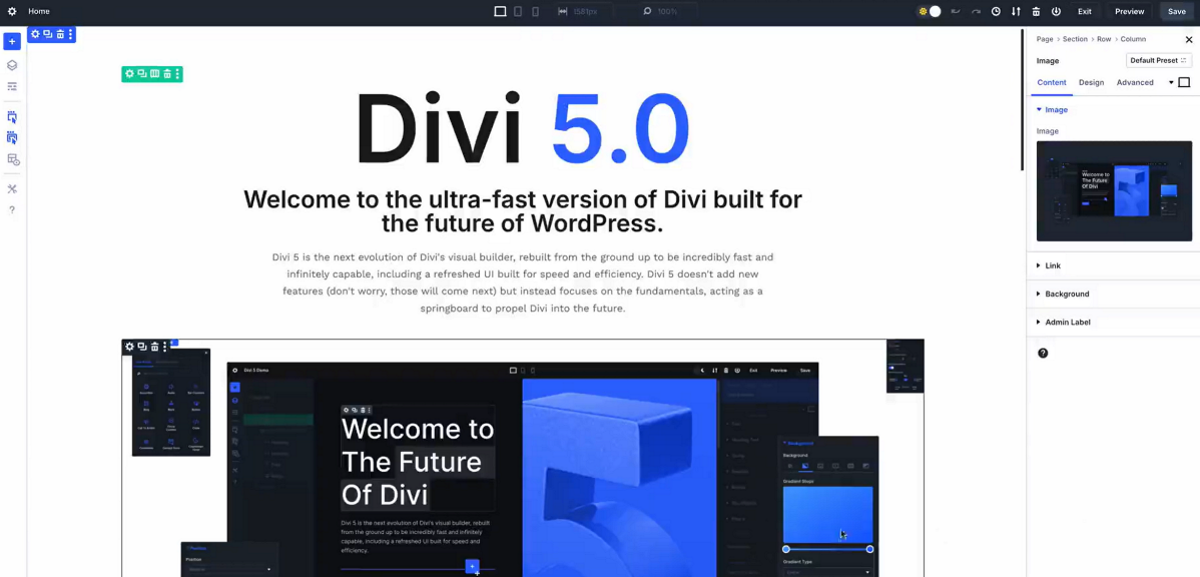Open the green row's column layout icon
This screenshot has height=577, width=1200.
pos(154,74)
